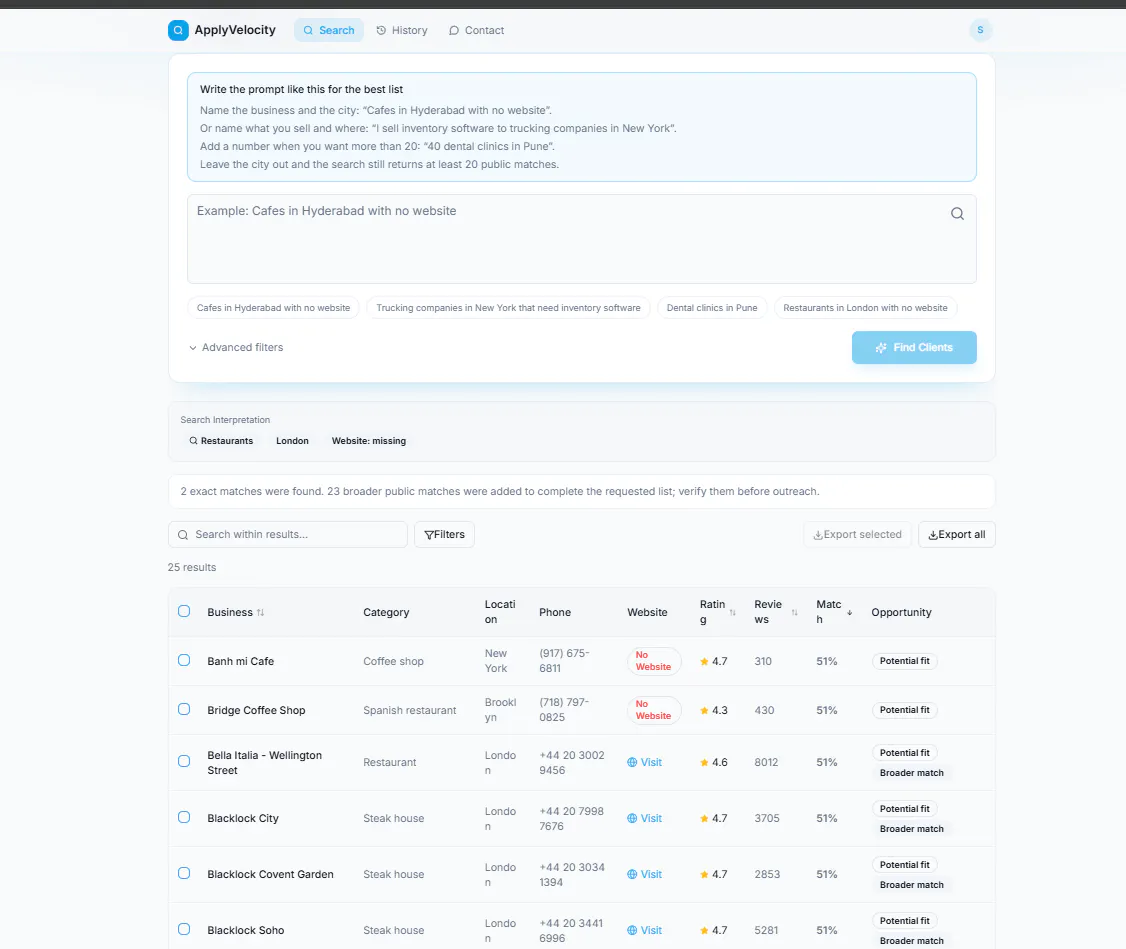Expand Advanced filters

[x=236, y=347]
